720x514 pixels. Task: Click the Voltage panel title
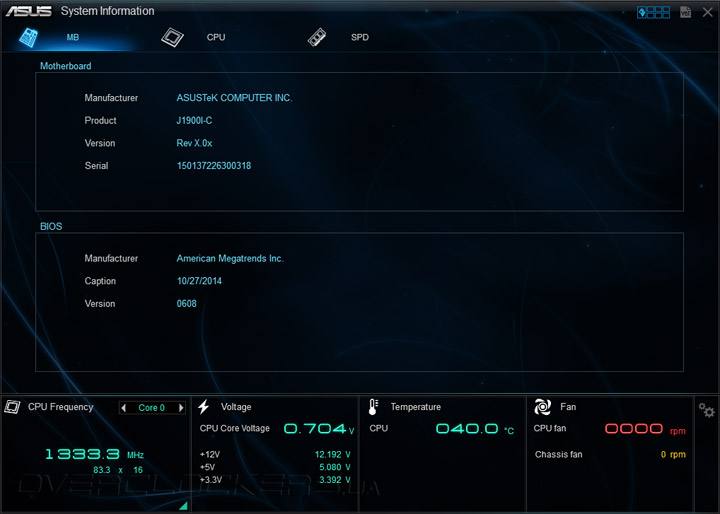pyautogui.click(x=236, y=407)
